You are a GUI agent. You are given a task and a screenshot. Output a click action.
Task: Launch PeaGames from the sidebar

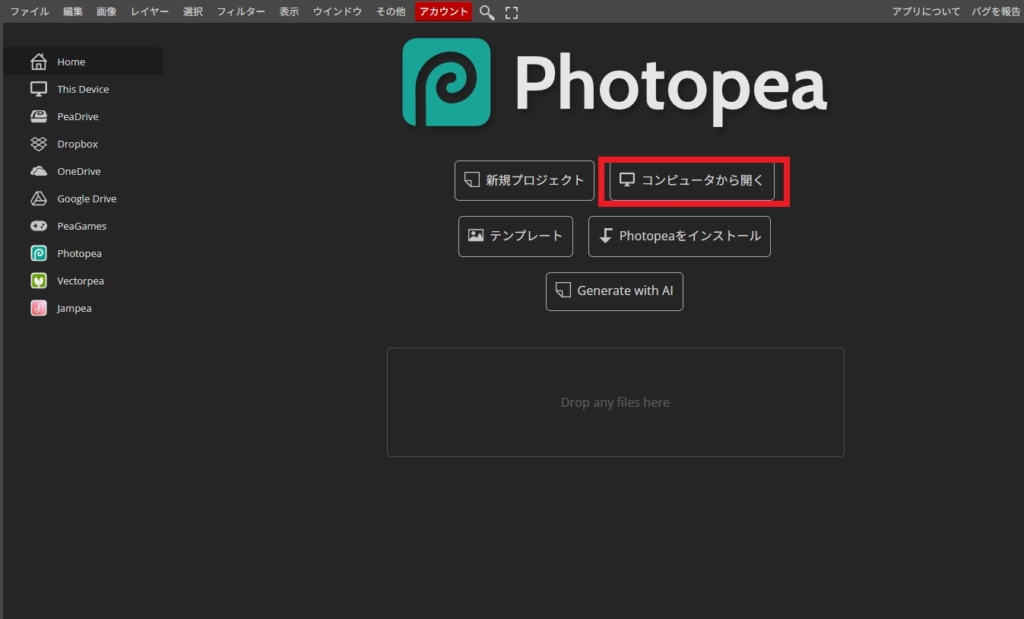[x=81, y=226]
